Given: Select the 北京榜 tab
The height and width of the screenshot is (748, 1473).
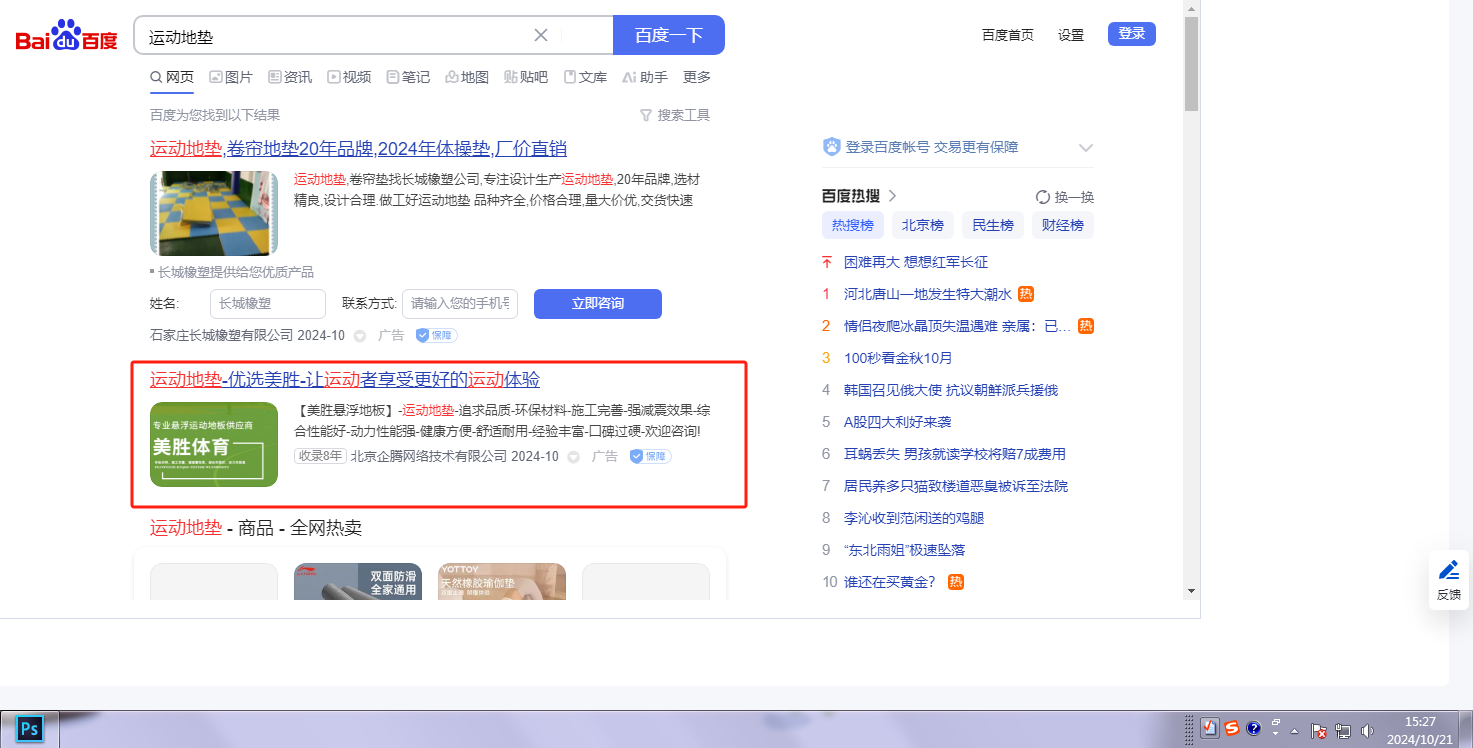Looking at the screenshot, I should [x=923, y=225].
